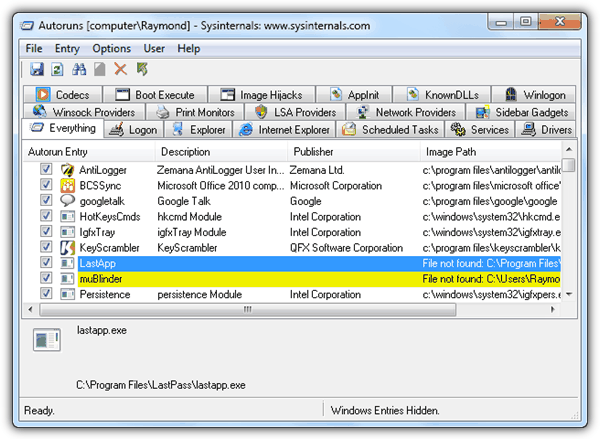Select the KnownDLLs tab

point(442,95)
